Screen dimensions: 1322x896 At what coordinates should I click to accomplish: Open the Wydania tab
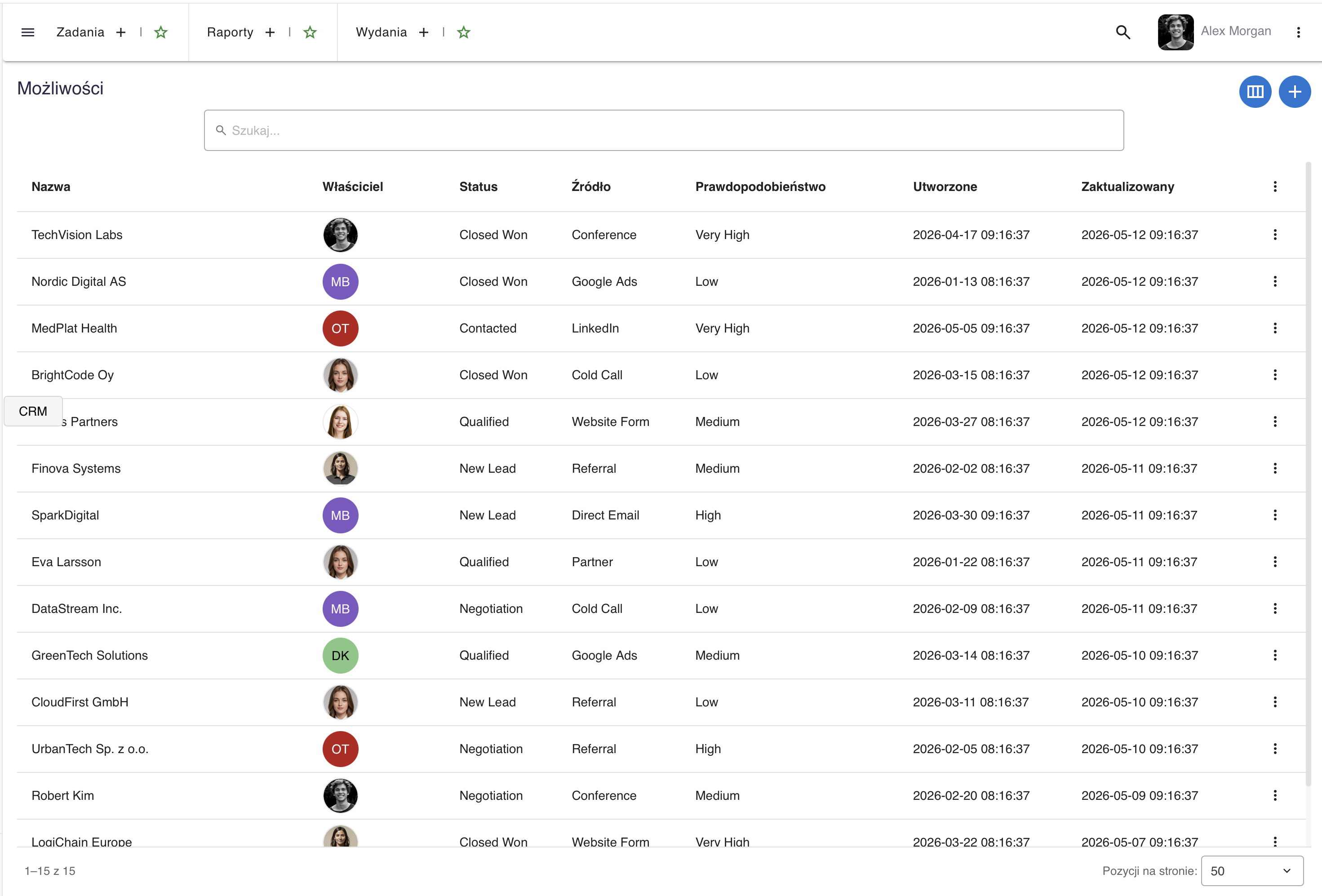pos(381,32)
